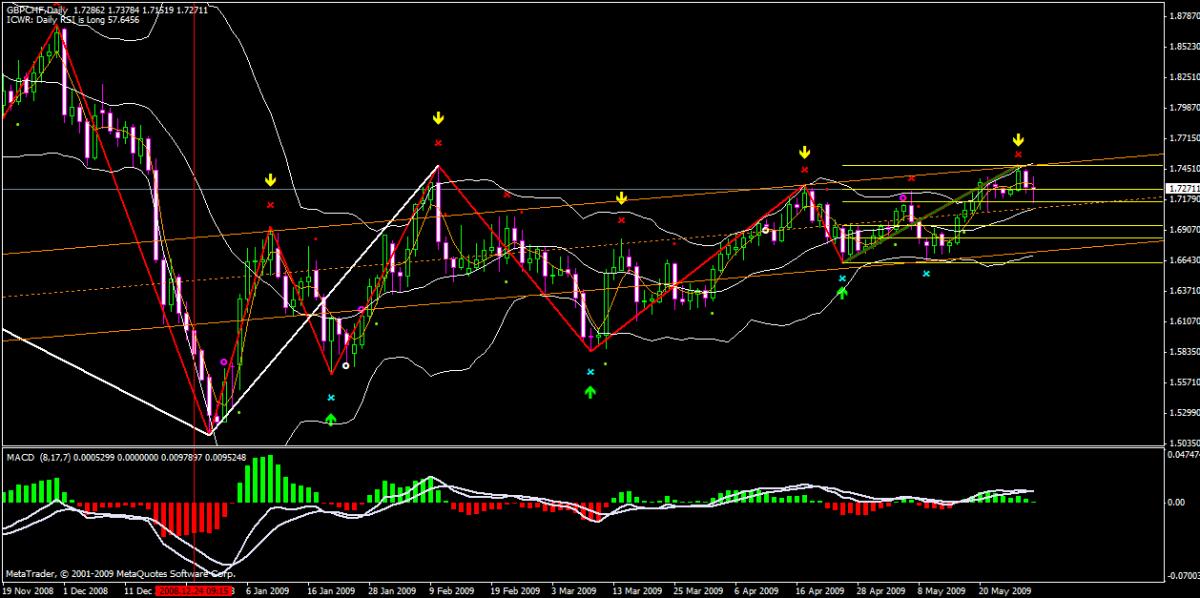Select the green up arrow below the late April 2009 low
Screen dimensions: 1200x598
(x=842, y=292)
